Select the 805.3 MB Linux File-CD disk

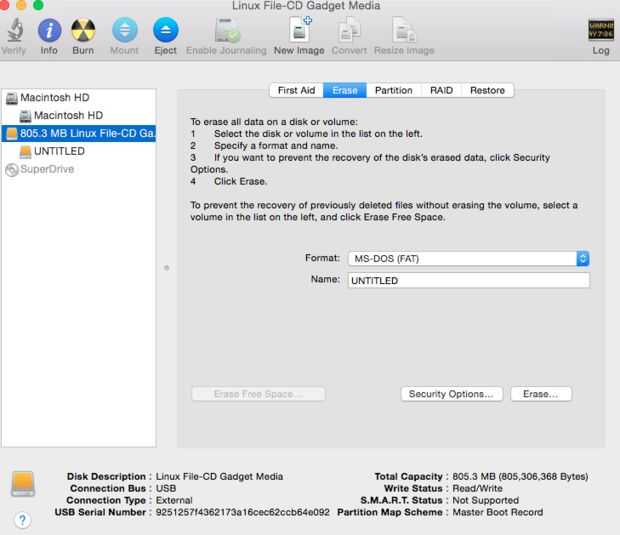79,133
